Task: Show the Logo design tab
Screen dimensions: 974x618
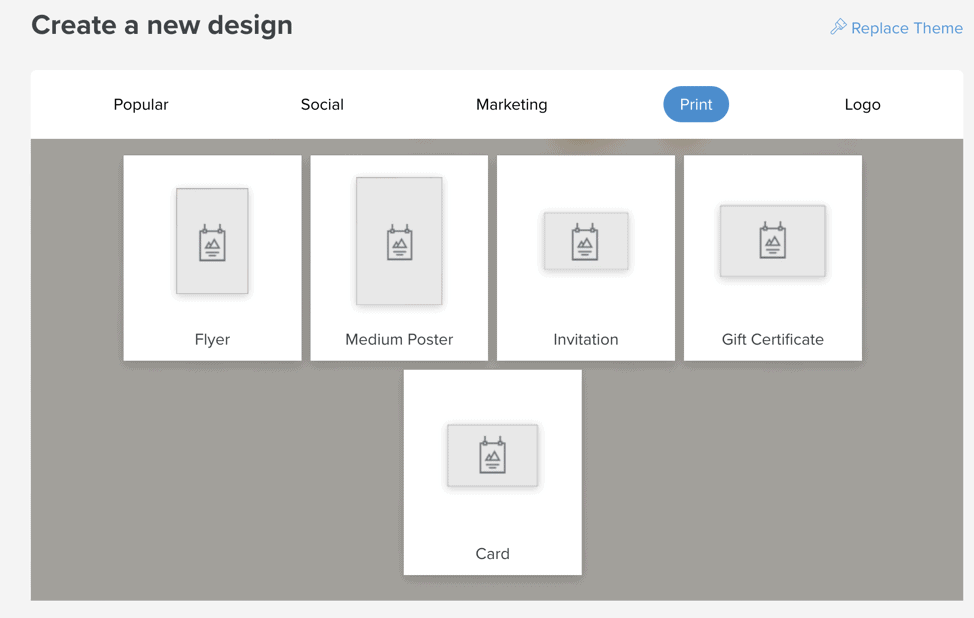Action: [x=862, y=104]
